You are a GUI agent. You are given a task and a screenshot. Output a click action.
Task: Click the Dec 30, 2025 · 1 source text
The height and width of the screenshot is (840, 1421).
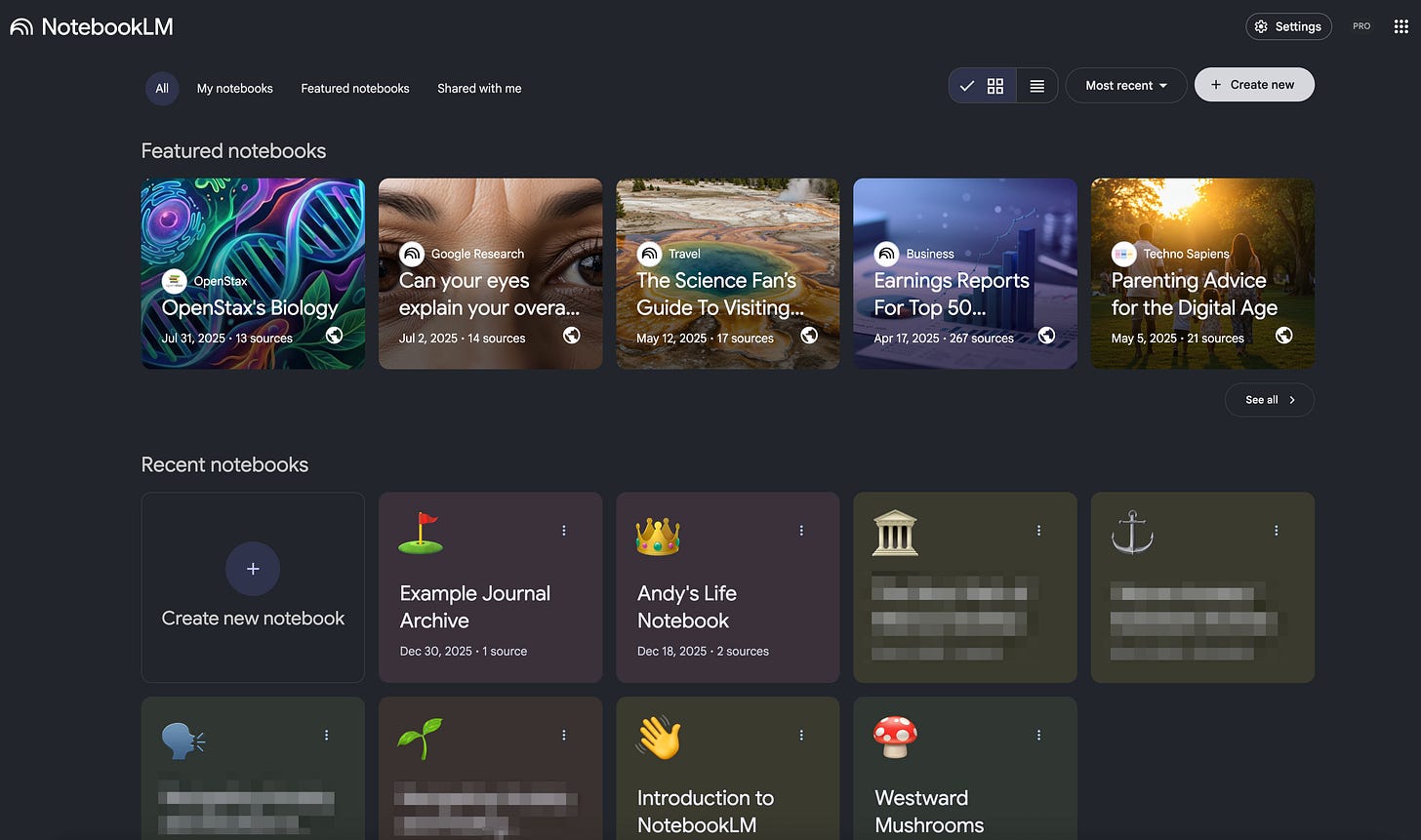(x=464, y=652)
